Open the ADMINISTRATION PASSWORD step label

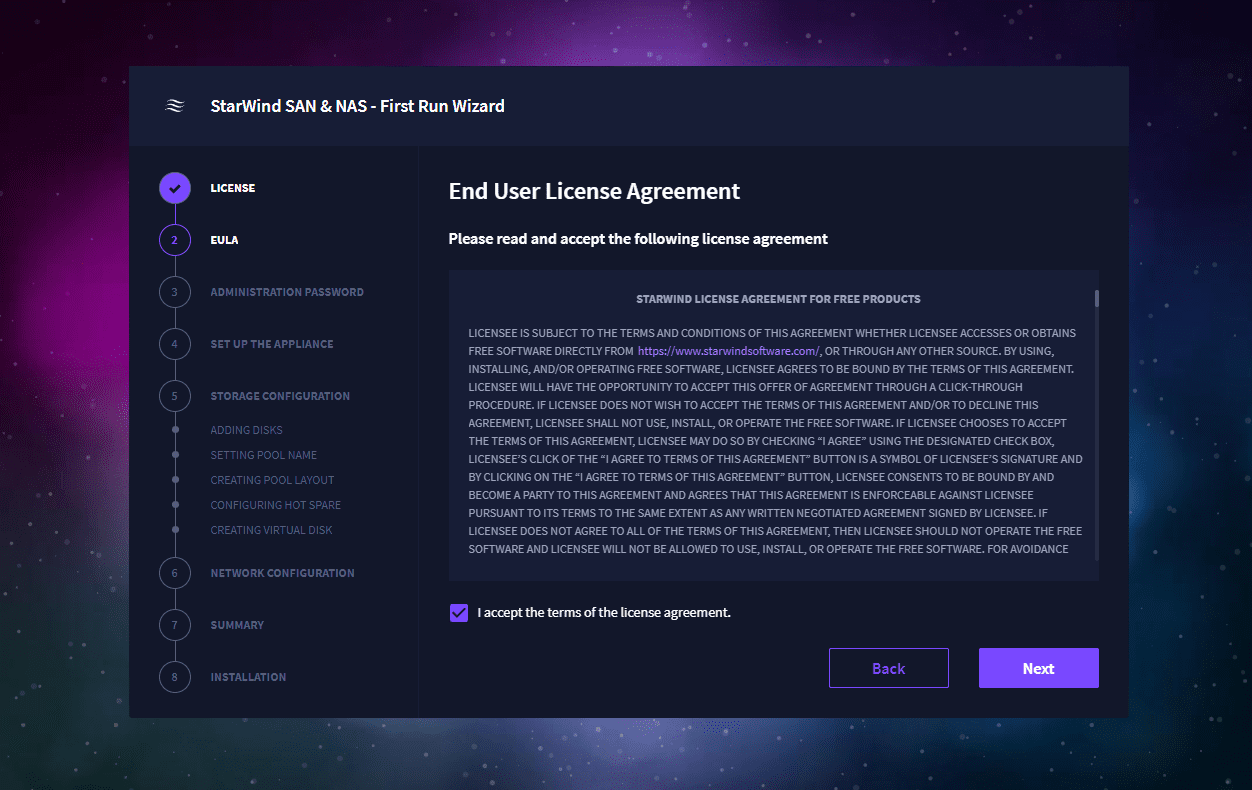tap(287, 292)
